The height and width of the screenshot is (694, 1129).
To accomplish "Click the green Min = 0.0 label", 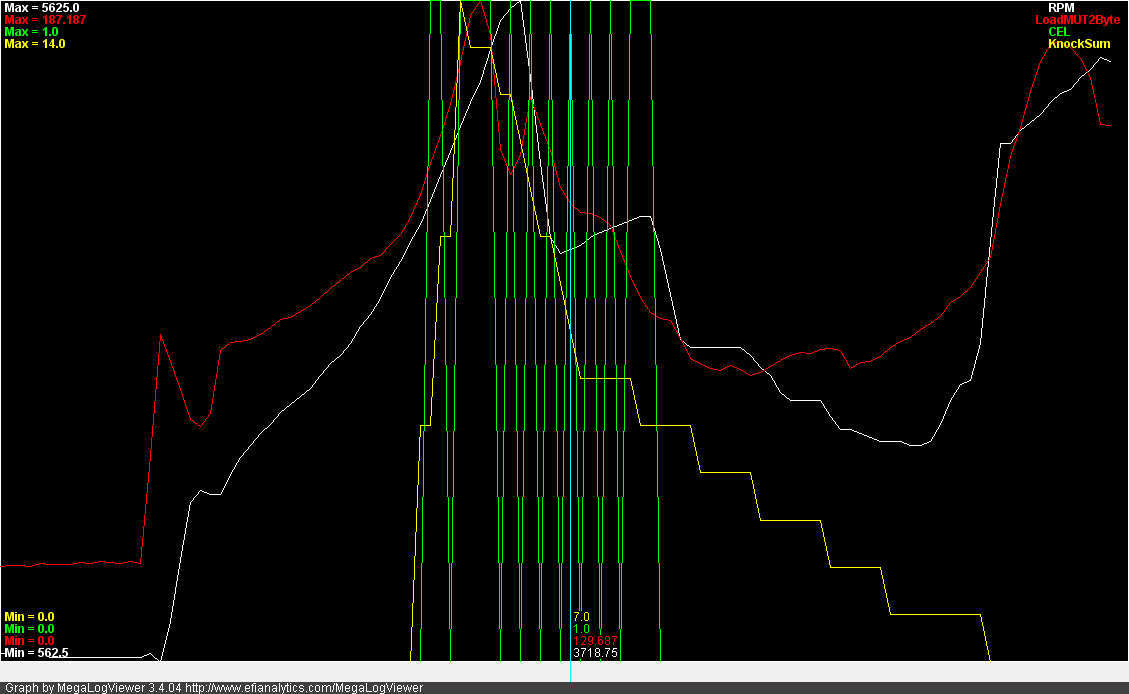I will [29, 628].
